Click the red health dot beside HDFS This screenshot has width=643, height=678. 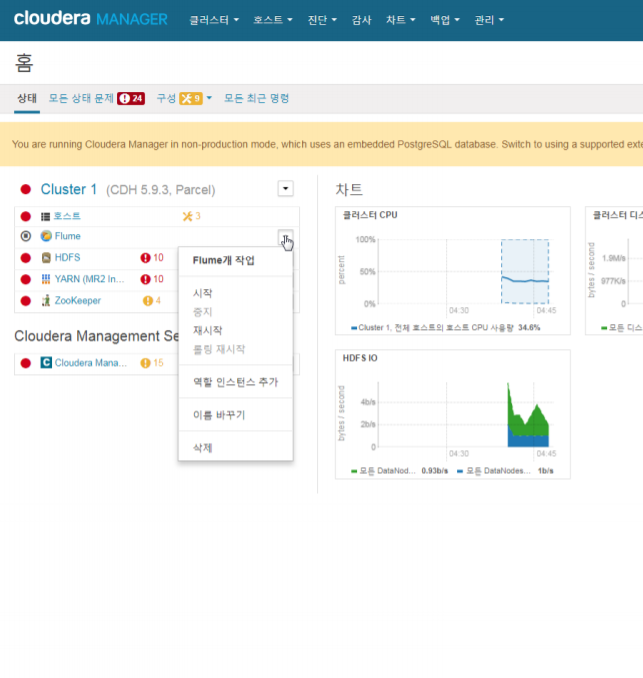[26, 258]
